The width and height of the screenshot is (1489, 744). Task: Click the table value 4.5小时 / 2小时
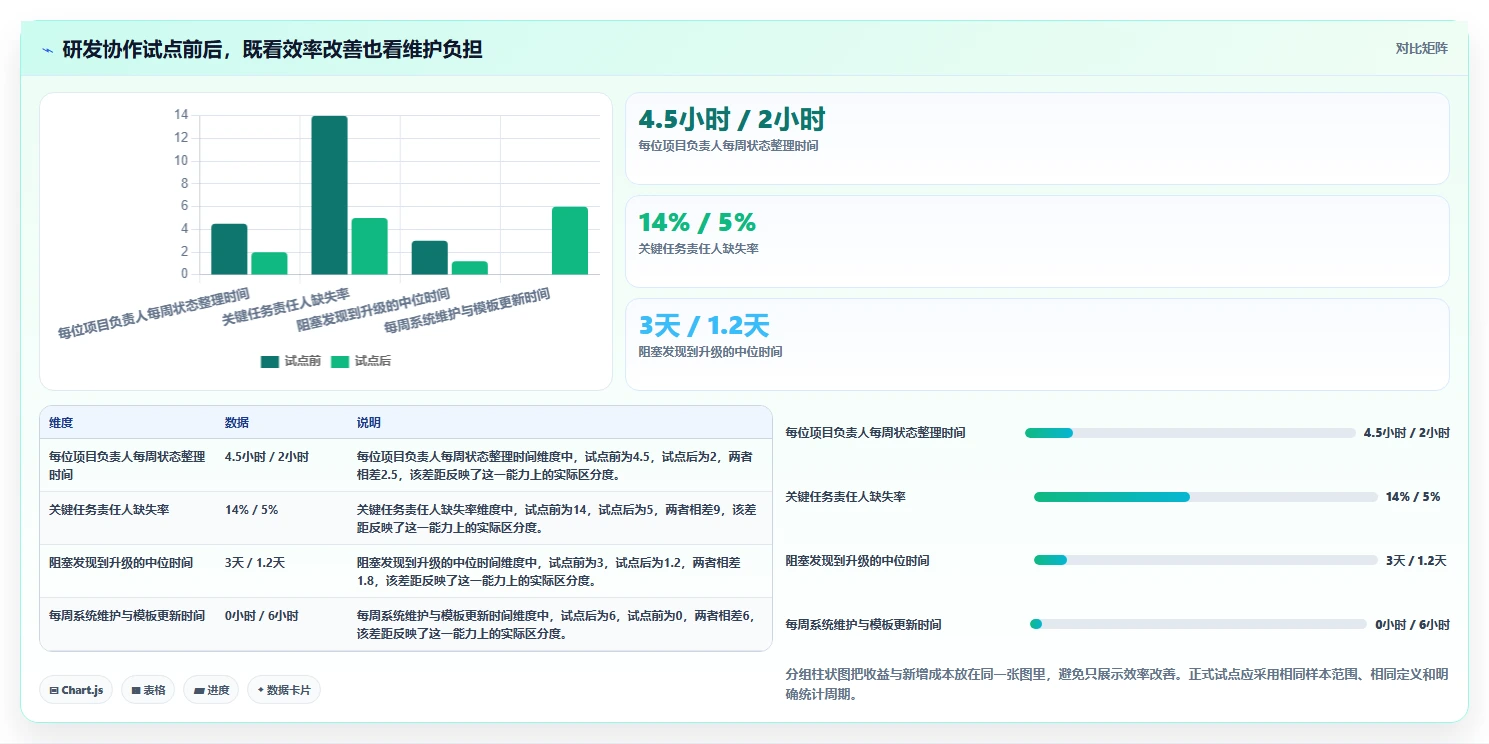pos(267,457)
